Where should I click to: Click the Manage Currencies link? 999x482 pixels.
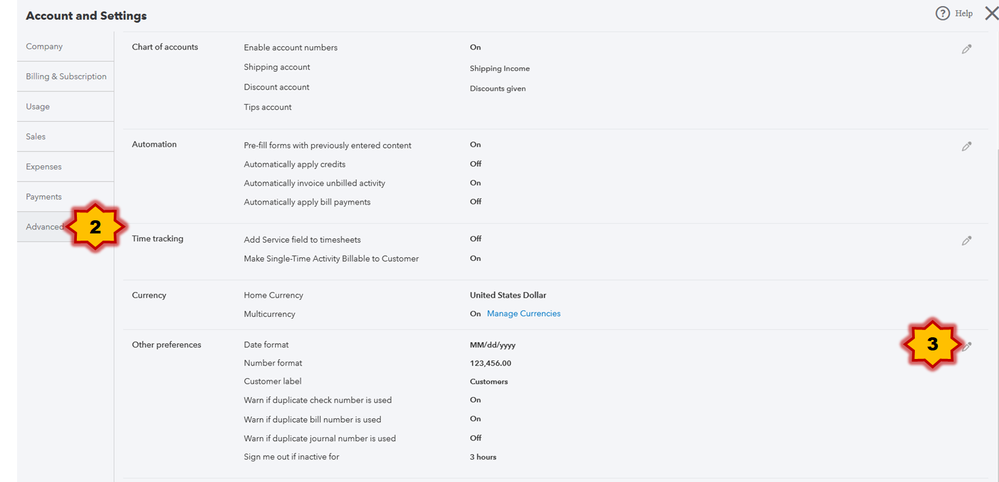point(524,314)
